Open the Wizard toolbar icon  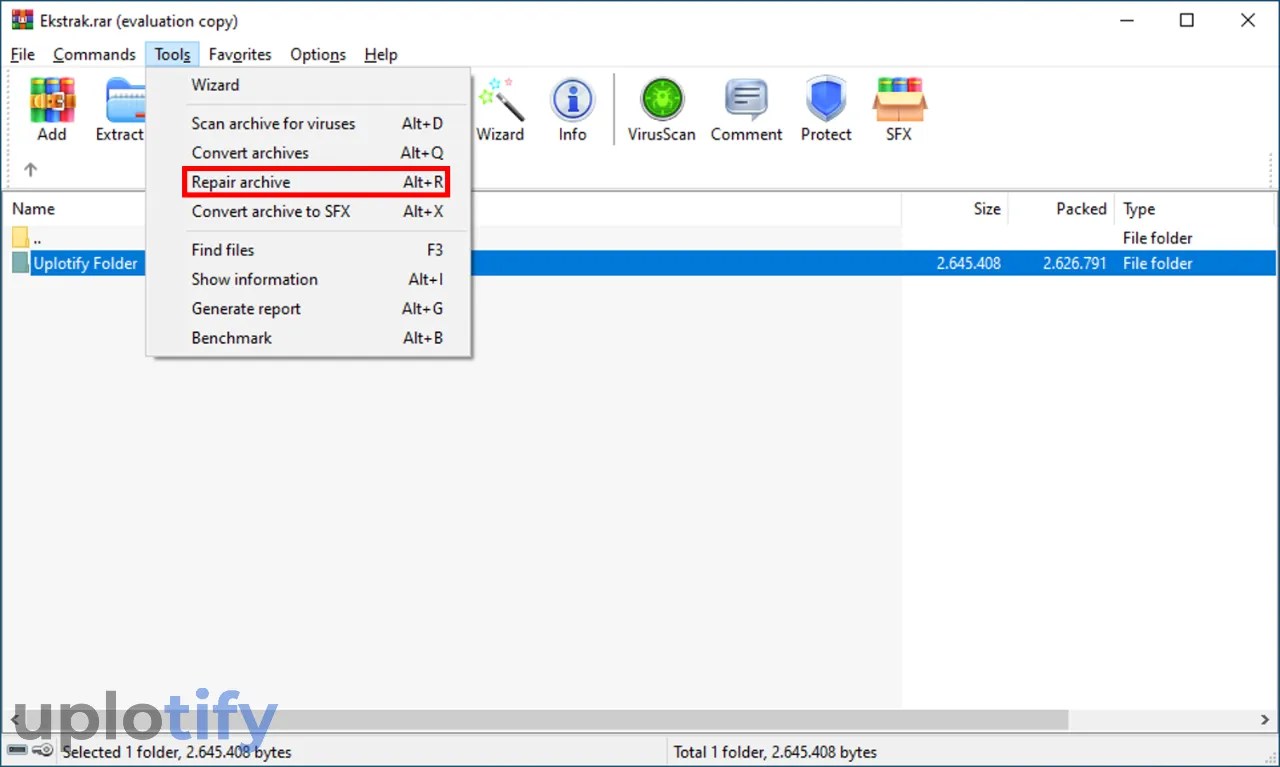click(500, 110)
